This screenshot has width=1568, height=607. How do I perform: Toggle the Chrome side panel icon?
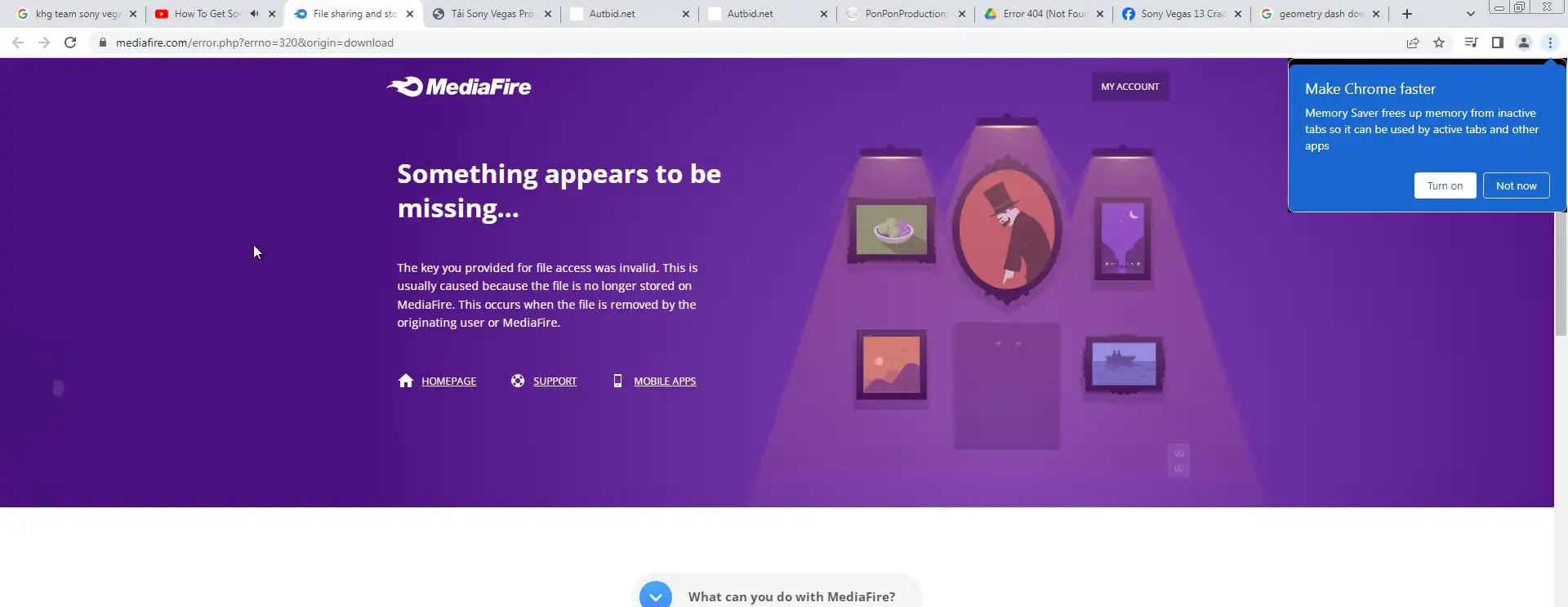[1498, 42]
